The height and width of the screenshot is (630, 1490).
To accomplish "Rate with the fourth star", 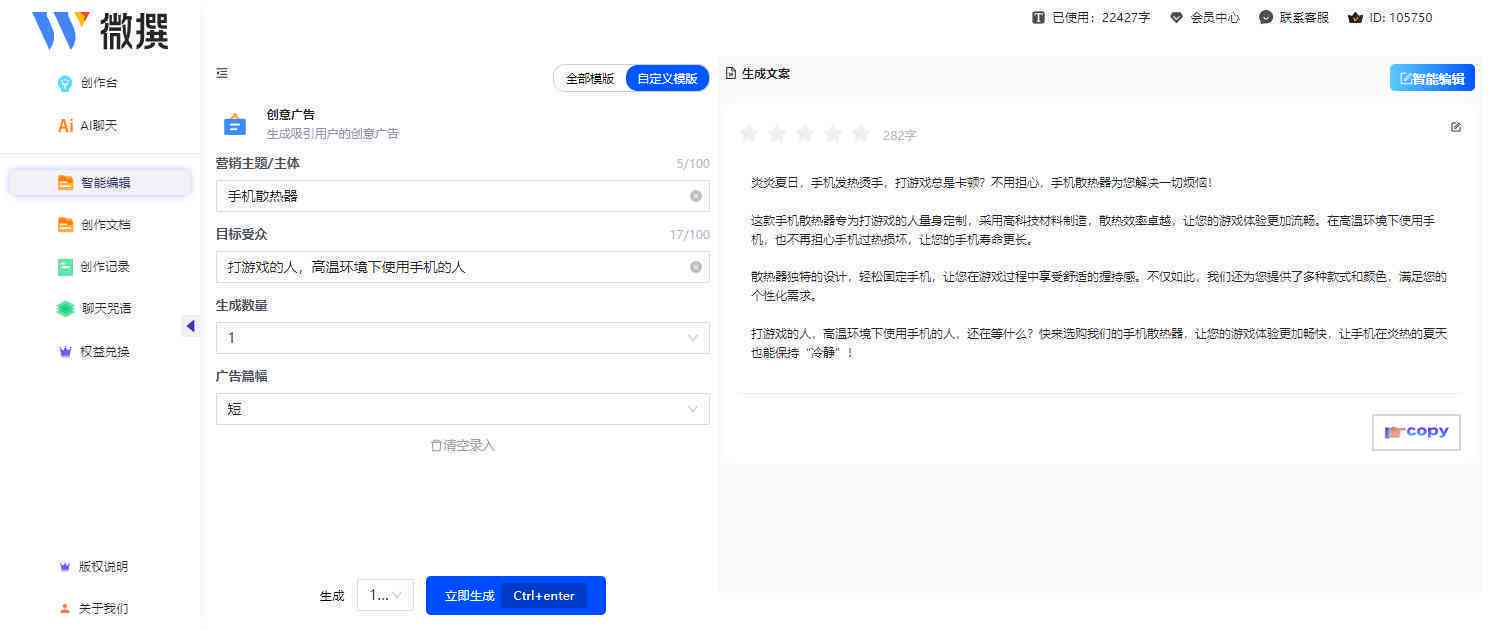I will 833,133.
